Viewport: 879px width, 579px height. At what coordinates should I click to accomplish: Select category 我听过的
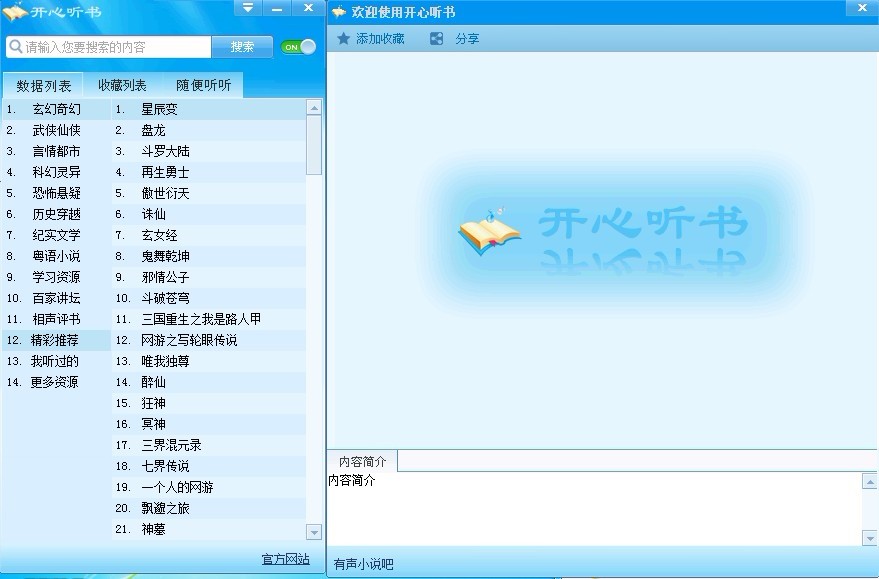coord(56,361)
